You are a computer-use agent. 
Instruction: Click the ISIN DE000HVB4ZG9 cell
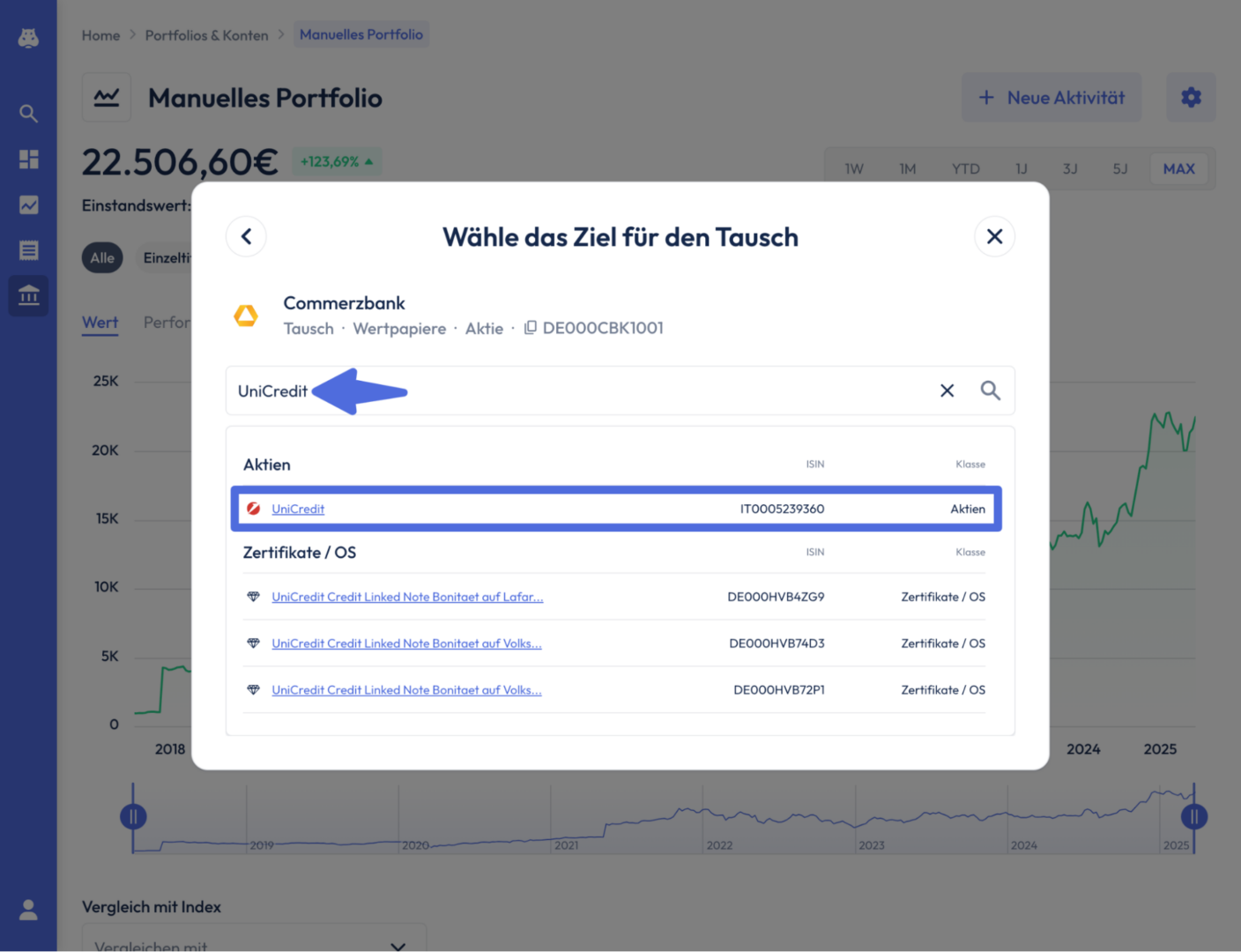(x=776, y=597)
